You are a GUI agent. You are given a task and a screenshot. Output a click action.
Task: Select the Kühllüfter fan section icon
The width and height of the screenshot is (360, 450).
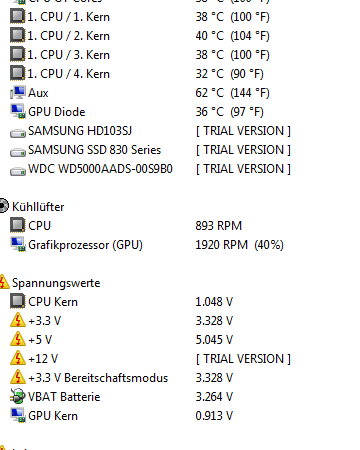[x=4, y=206]
